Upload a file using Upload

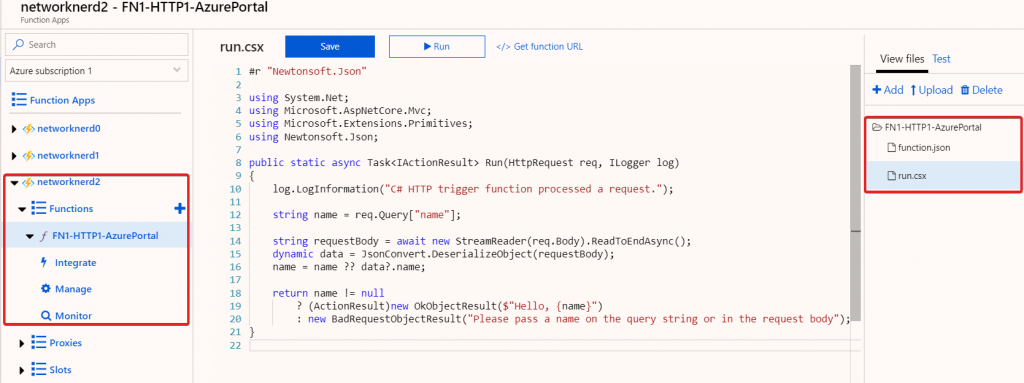(931, 90)
